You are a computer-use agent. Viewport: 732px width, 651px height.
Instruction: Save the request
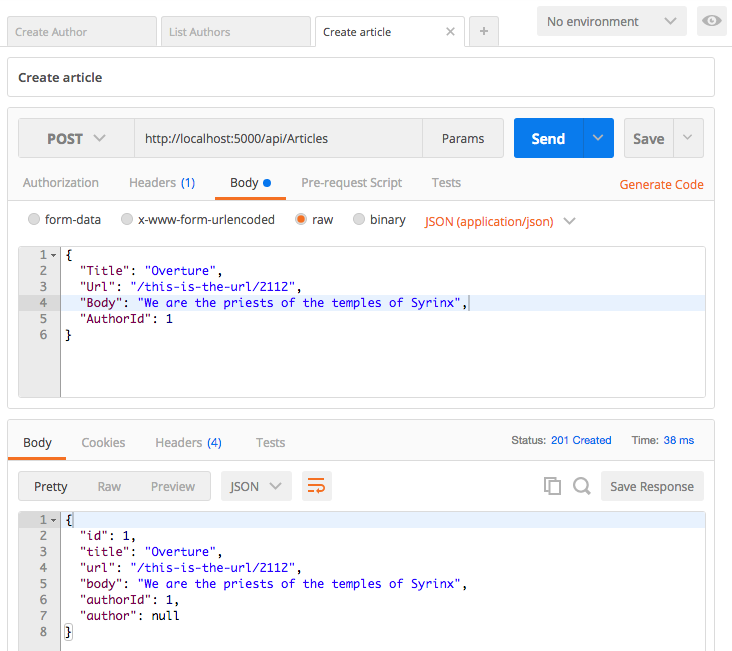[x=648, y=138]
